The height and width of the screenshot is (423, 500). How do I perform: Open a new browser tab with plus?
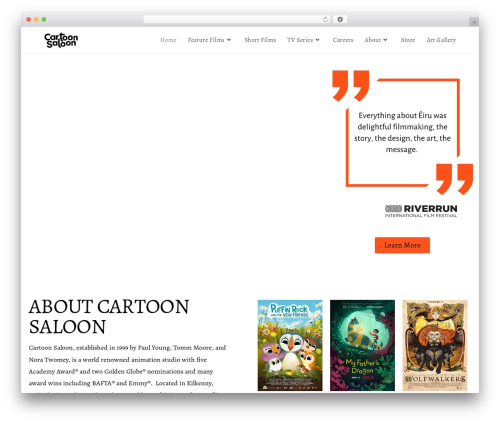click(474, 22)
